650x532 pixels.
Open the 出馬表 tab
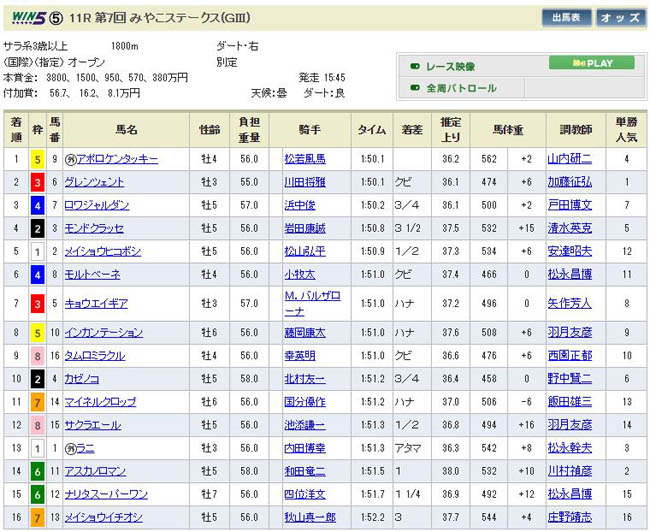point(566,17)
